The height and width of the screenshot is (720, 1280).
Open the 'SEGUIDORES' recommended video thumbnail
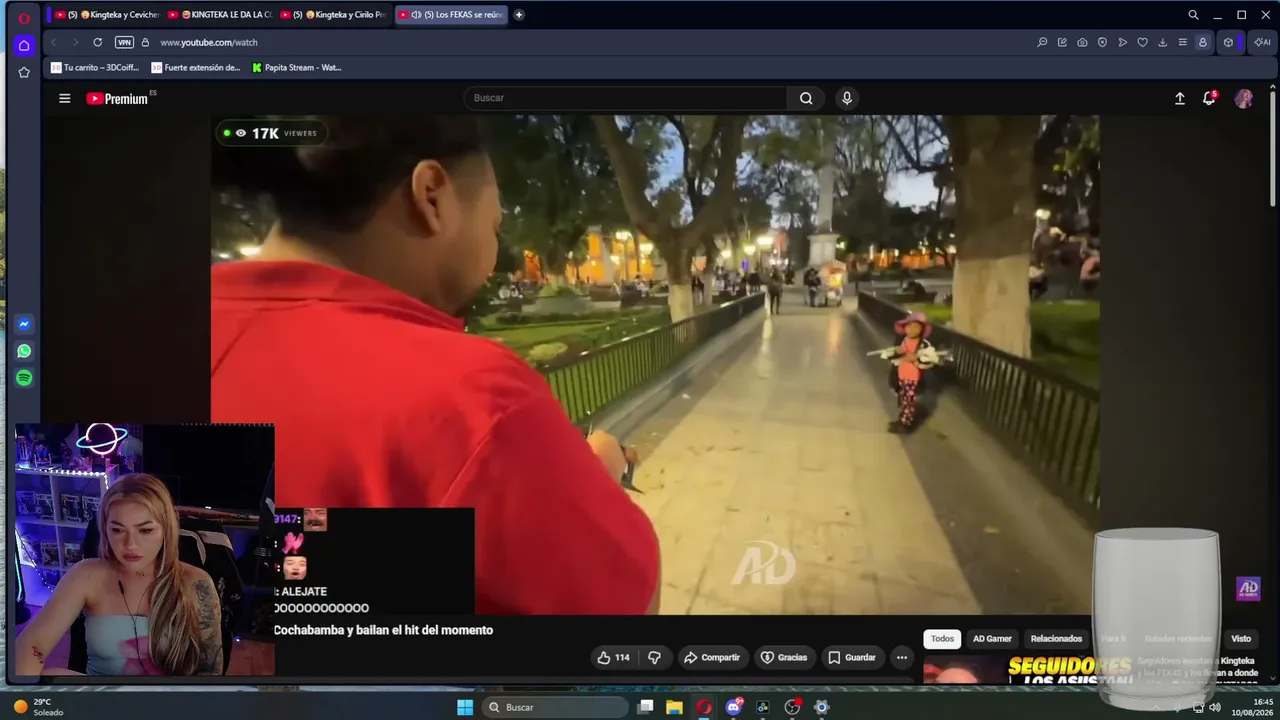(1028, 669)
